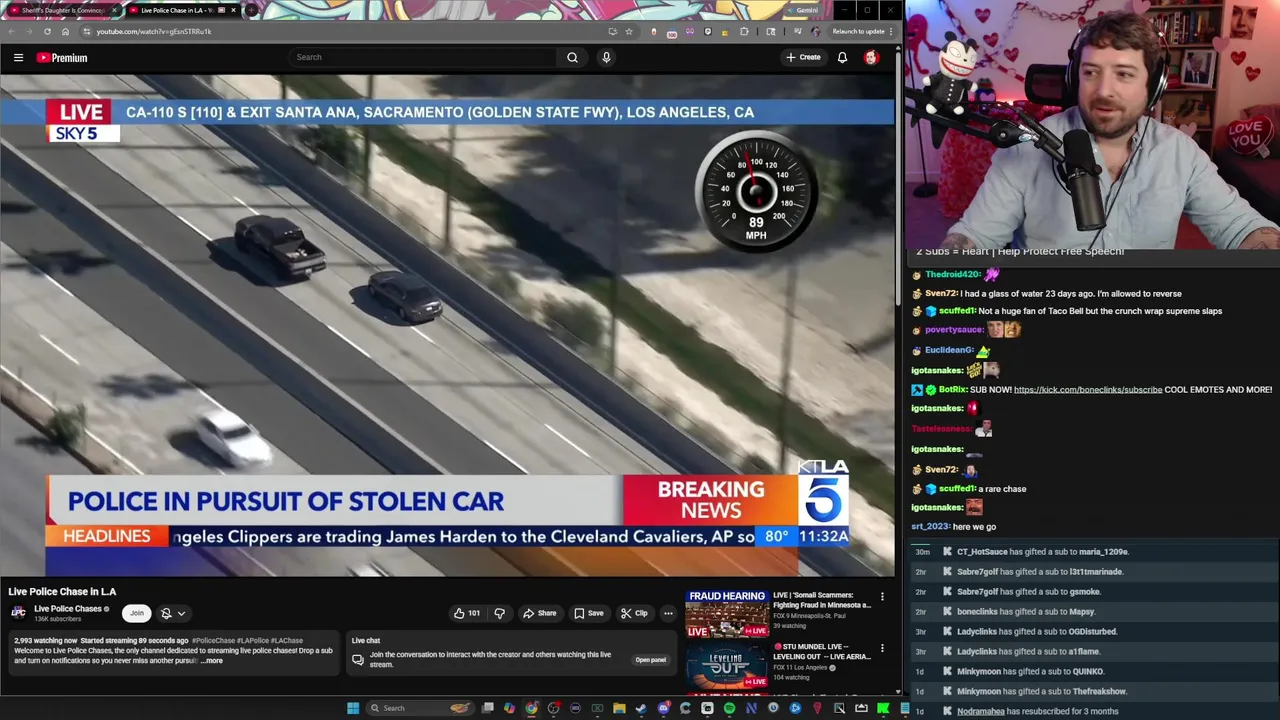Share the live police chase video
This screenshot has height=720, width=1280.
540,613
